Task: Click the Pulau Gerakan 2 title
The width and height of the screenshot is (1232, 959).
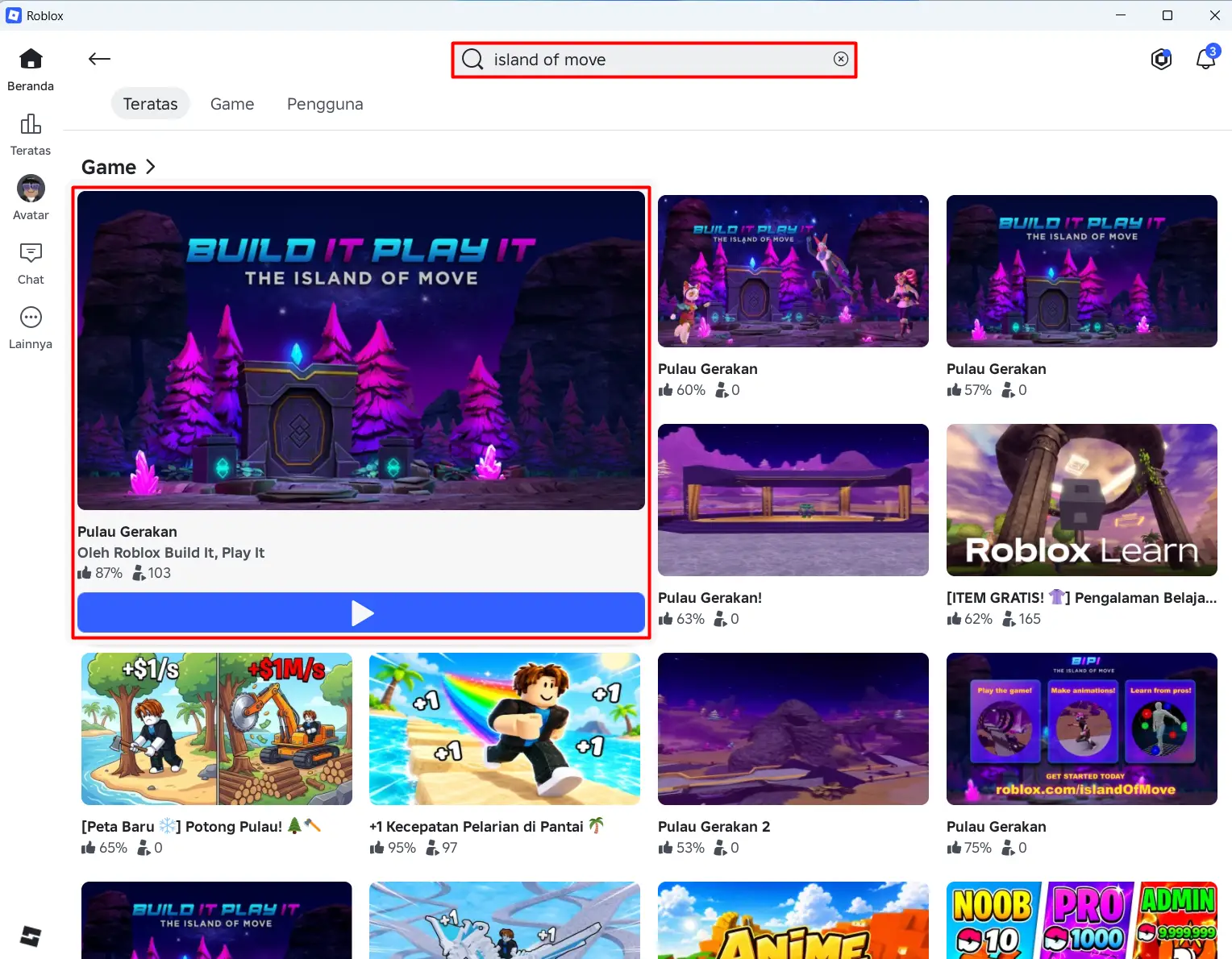Action: pyautogui.click(x=714, y=827)
